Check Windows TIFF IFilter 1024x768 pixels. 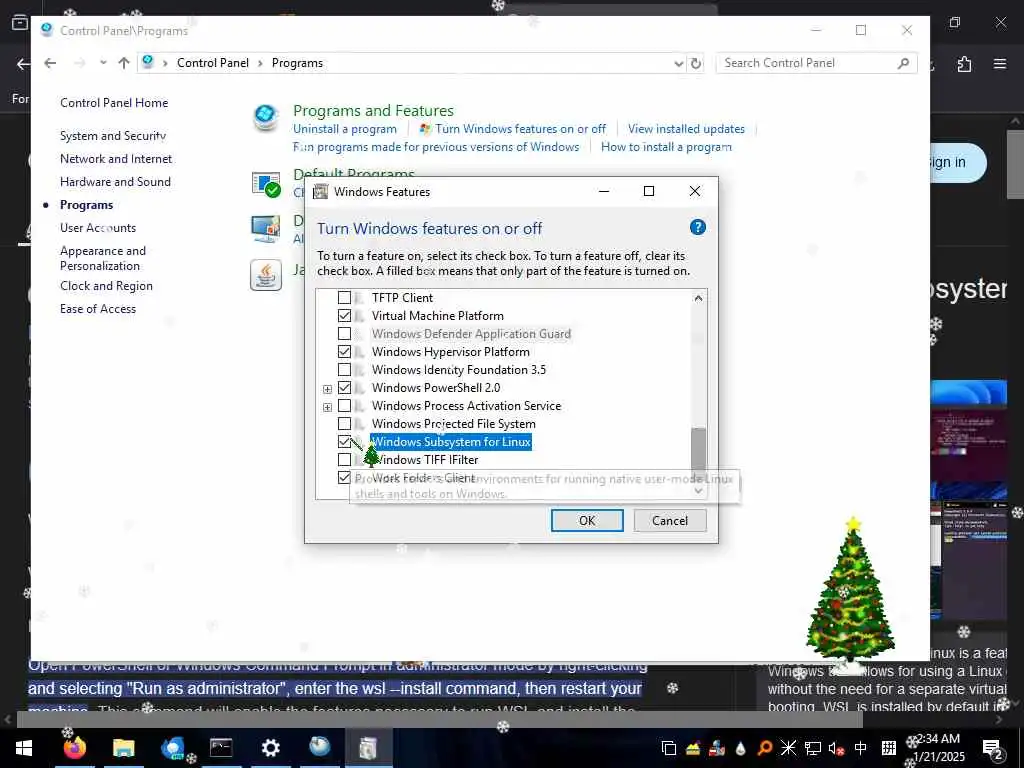point(344,460)
